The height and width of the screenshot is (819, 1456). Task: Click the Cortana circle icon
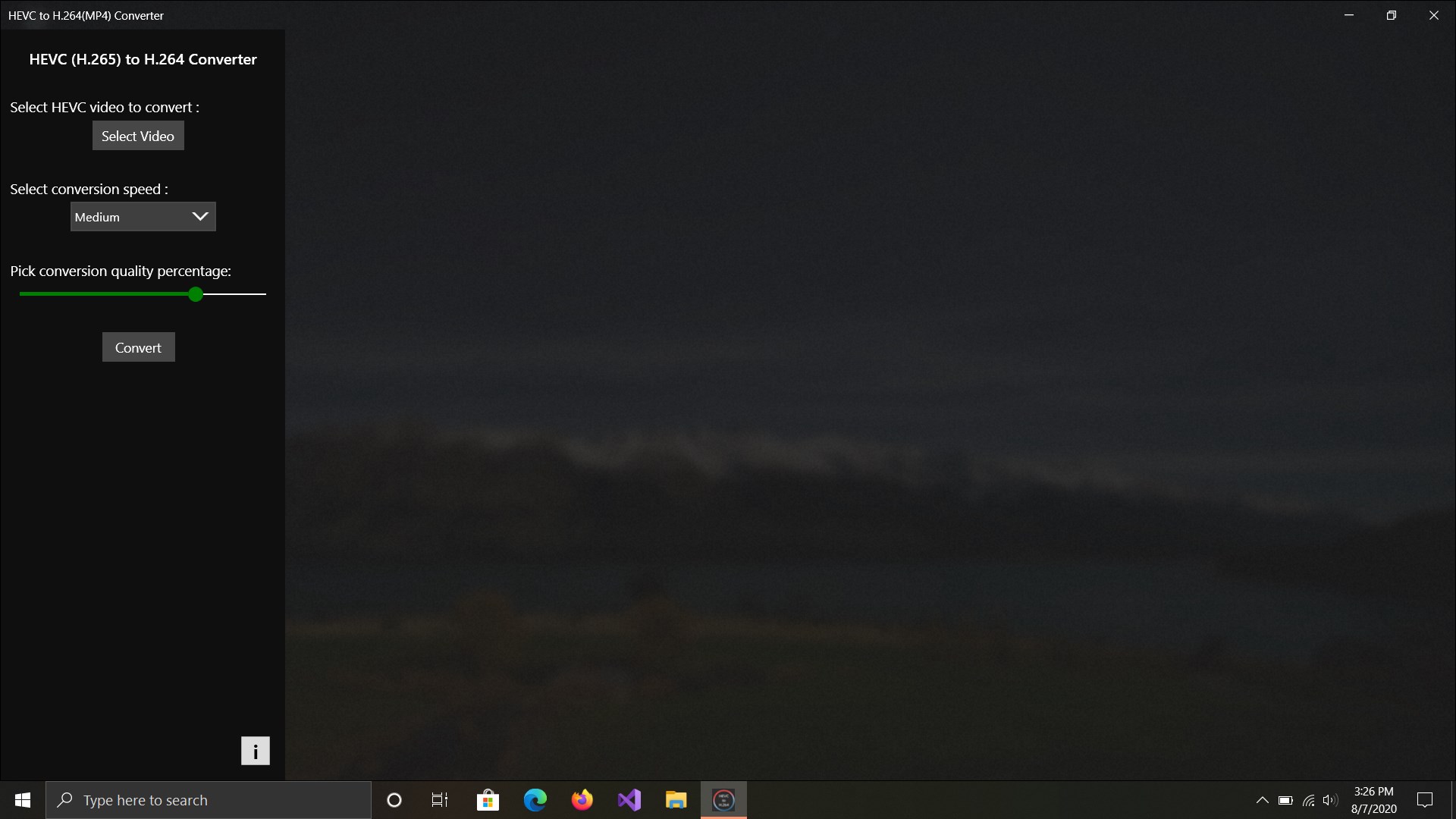pos(394,800)
